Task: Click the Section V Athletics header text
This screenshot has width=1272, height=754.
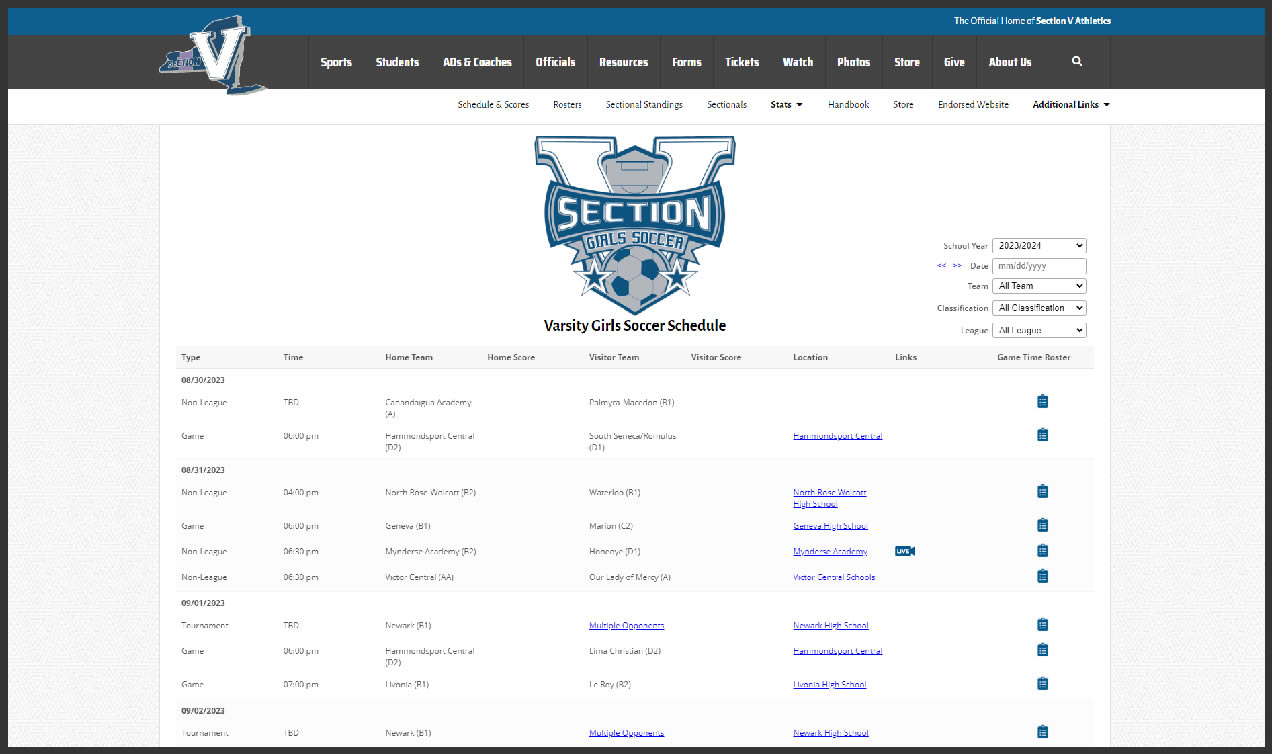Action: pyautogui.click(x=1074, y=21)
